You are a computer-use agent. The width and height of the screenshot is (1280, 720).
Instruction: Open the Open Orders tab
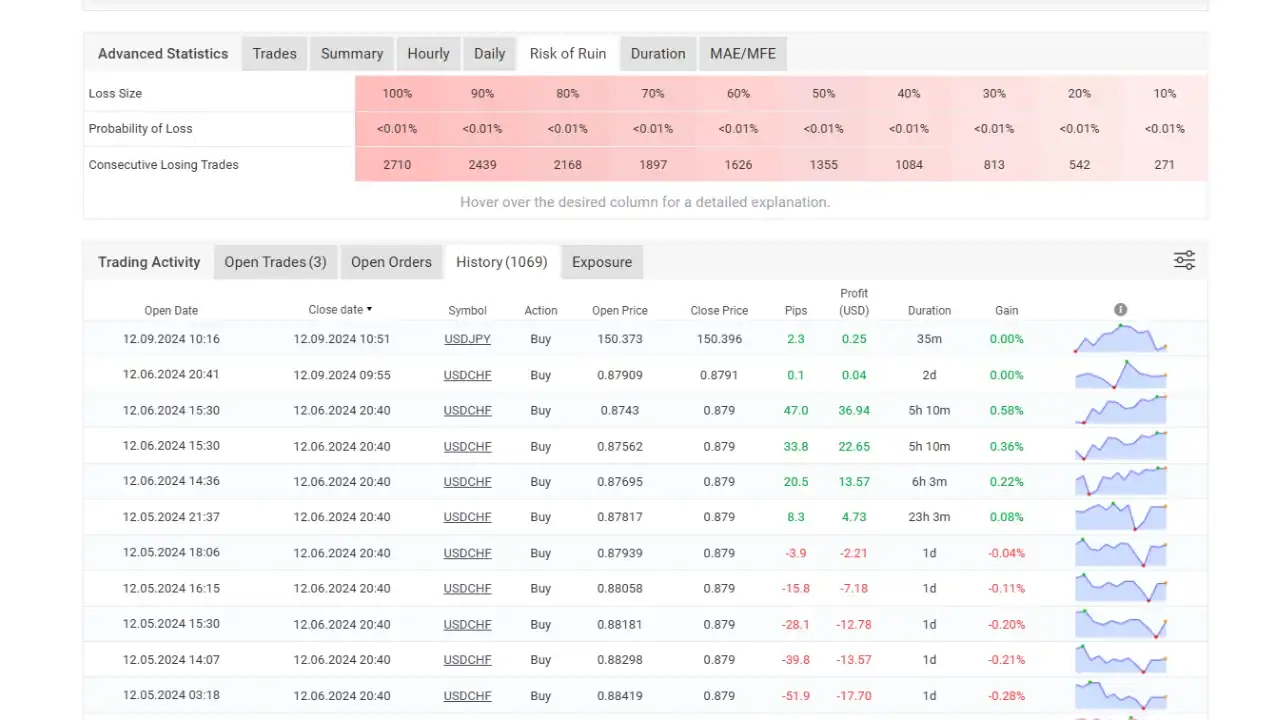point(391,261)
